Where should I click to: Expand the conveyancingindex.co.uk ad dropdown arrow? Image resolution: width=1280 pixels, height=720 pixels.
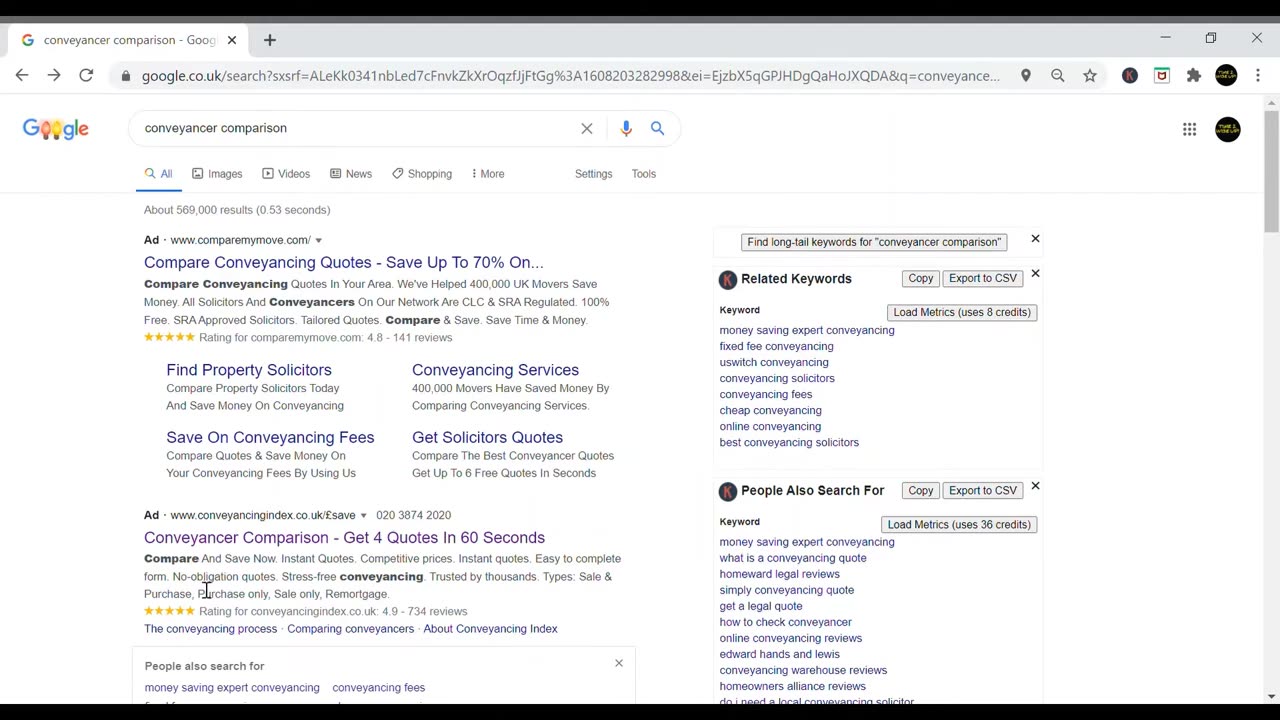click(x=363, y=515)
